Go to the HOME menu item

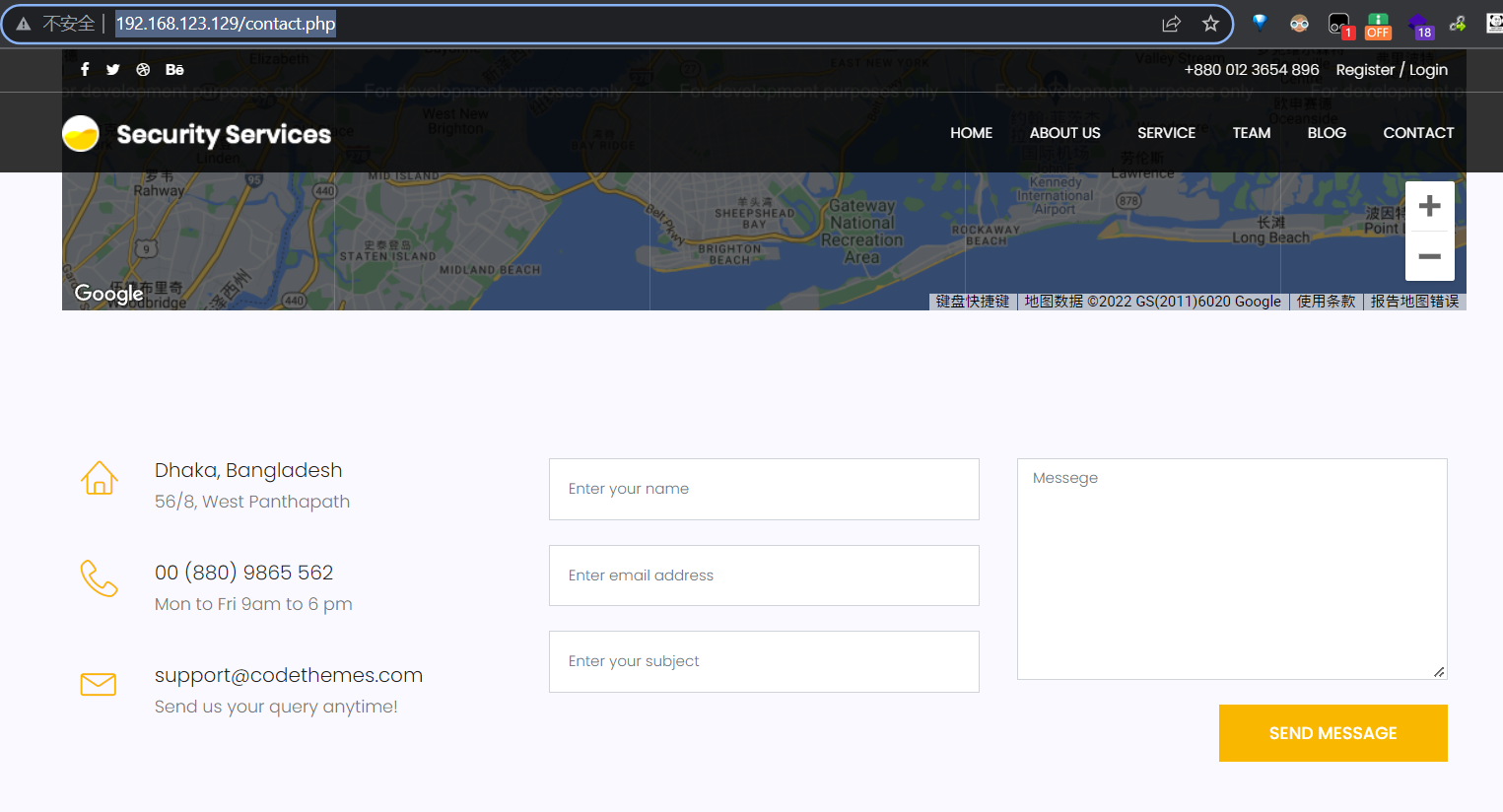[x=971, y=133]
